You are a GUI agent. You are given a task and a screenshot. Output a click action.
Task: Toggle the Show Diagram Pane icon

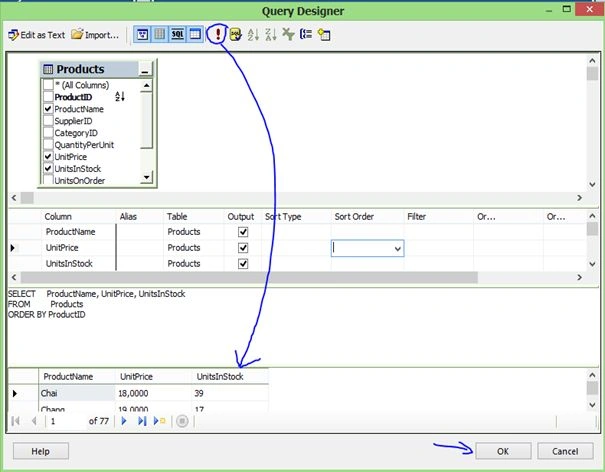click(142, 34)
